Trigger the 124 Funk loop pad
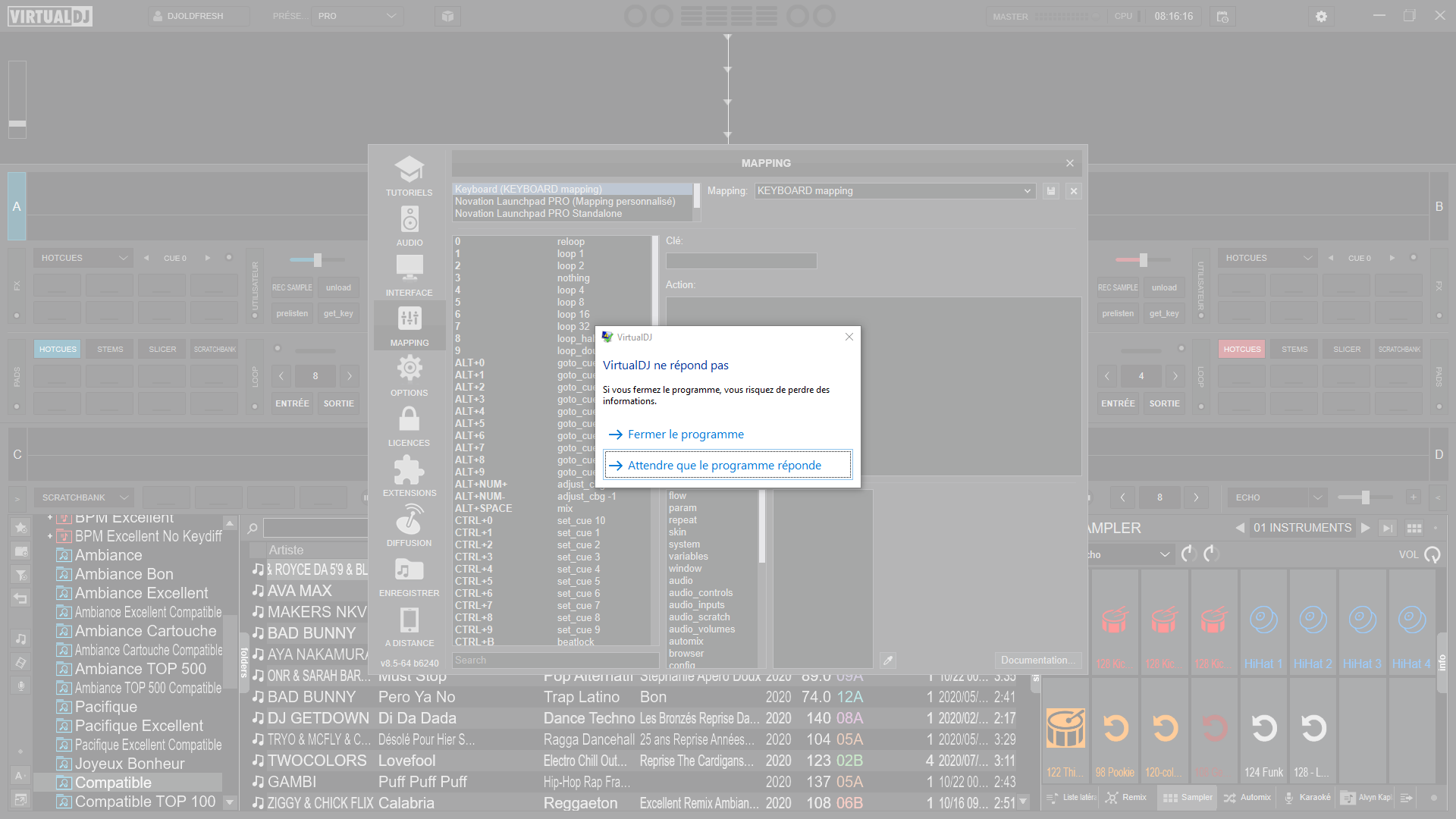The width and height of the screenshot is (1456, 819). [x=1263, y=730]
